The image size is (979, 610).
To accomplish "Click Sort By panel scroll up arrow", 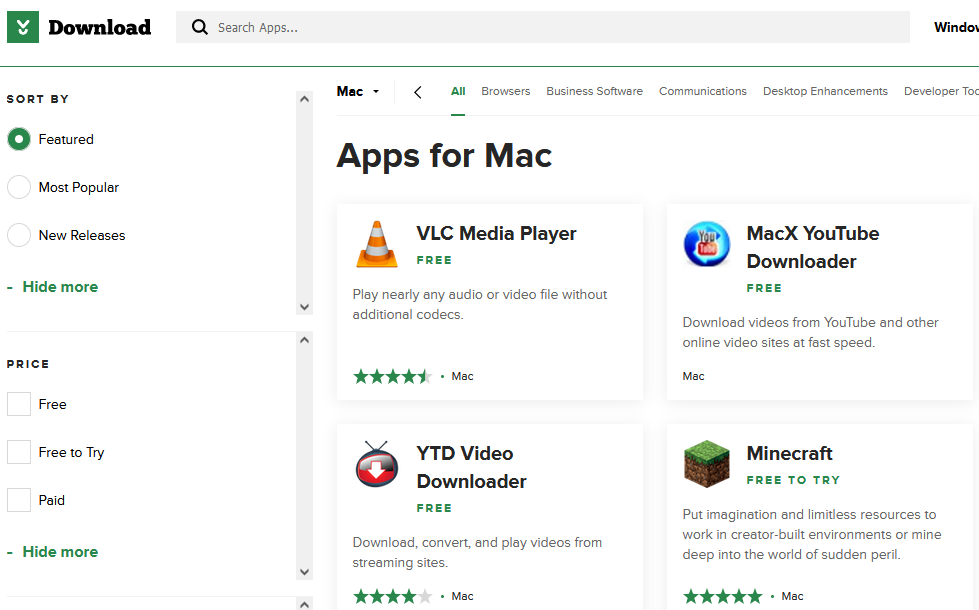I will click(304, 99).
